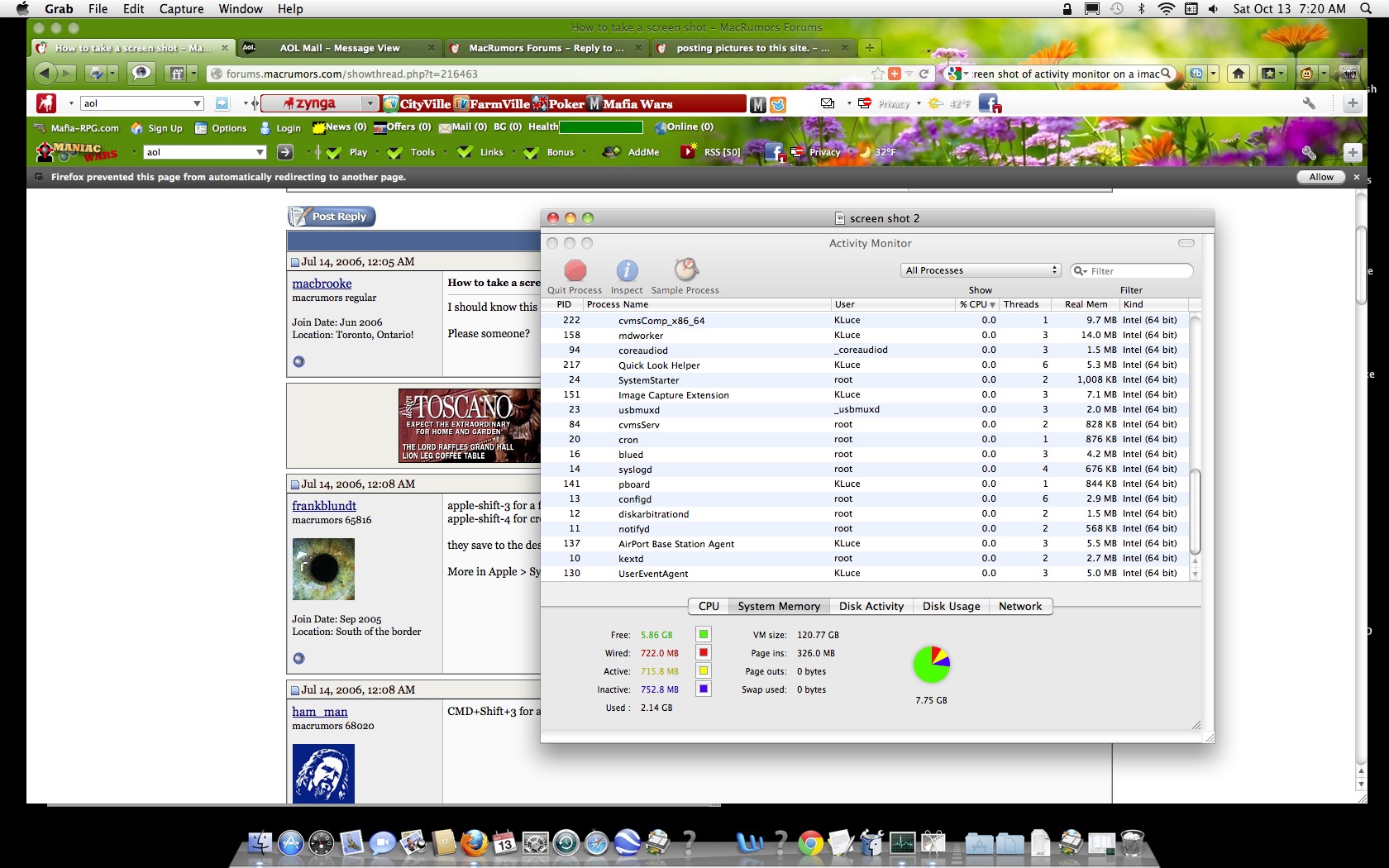1389x868 pixels.
Task: Open the Wi-Fi status icon in the menu bar
Action: [1166, 8]
